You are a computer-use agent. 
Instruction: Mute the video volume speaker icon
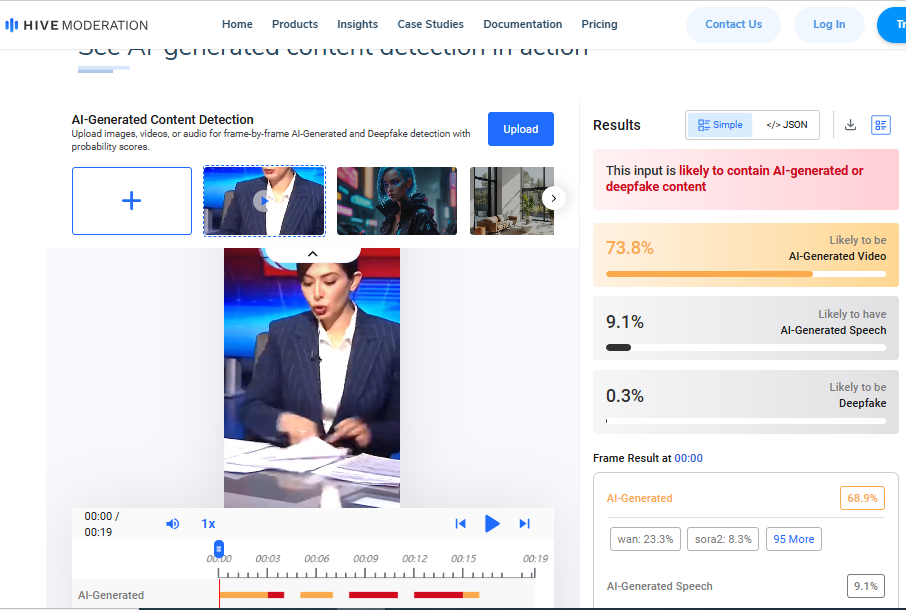click(172, 523)
